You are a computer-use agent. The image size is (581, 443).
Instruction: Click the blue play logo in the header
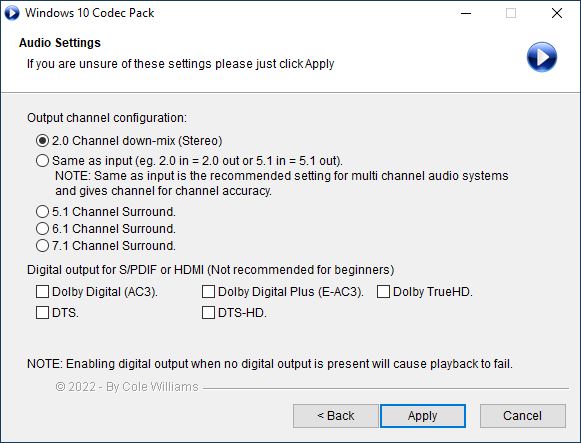(542, 57)
